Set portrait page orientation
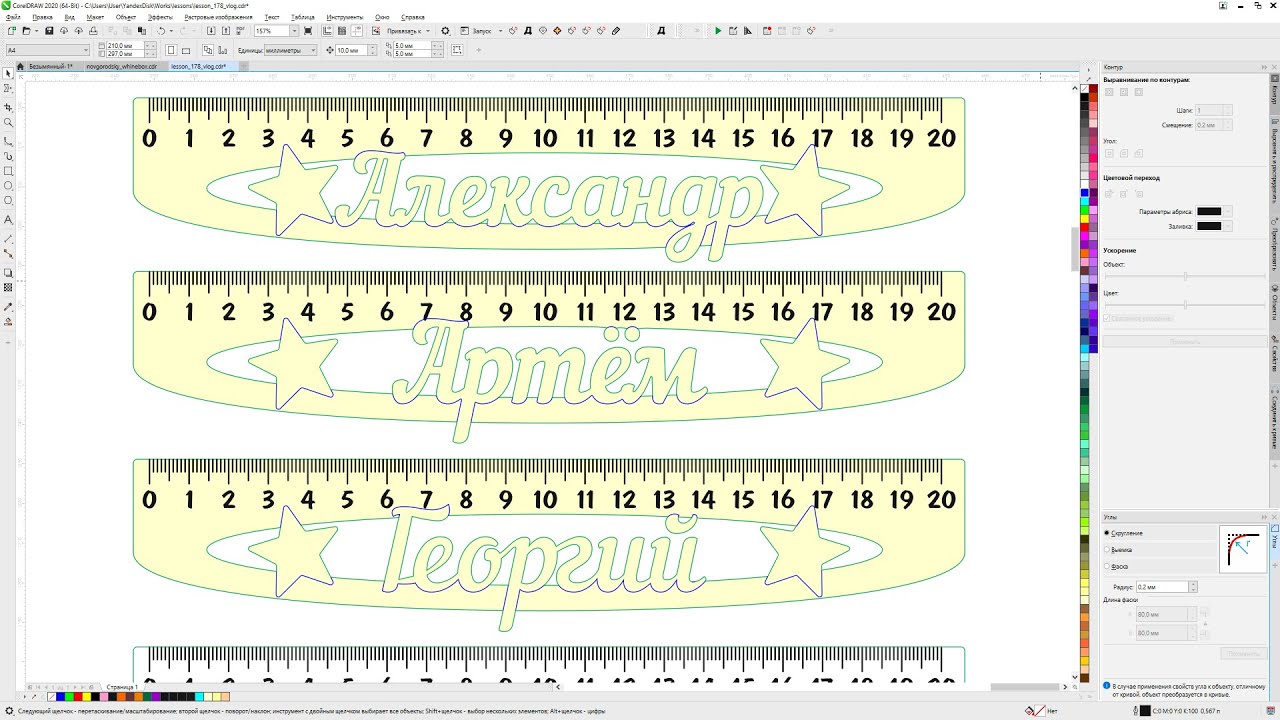This screenshot has height=720, width=1280. pos(171,49)
